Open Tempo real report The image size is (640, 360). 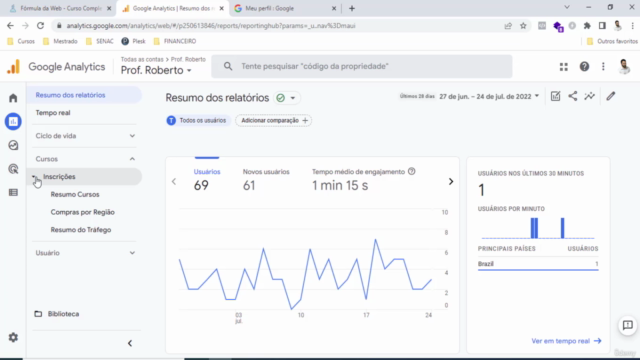tap(53, 113)
